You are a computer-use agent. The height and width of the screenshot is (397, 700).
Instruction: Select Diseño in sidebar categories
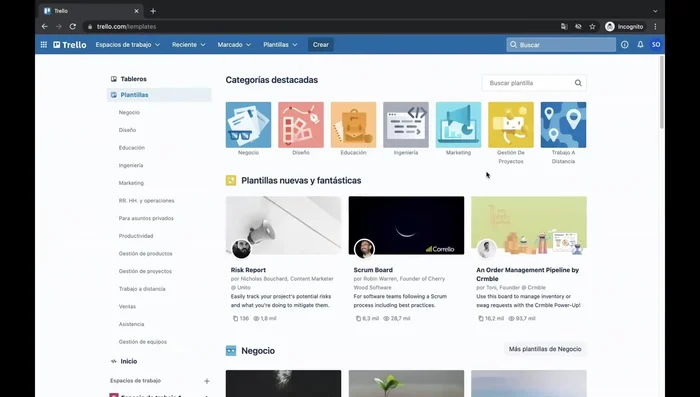click(127, 130)
